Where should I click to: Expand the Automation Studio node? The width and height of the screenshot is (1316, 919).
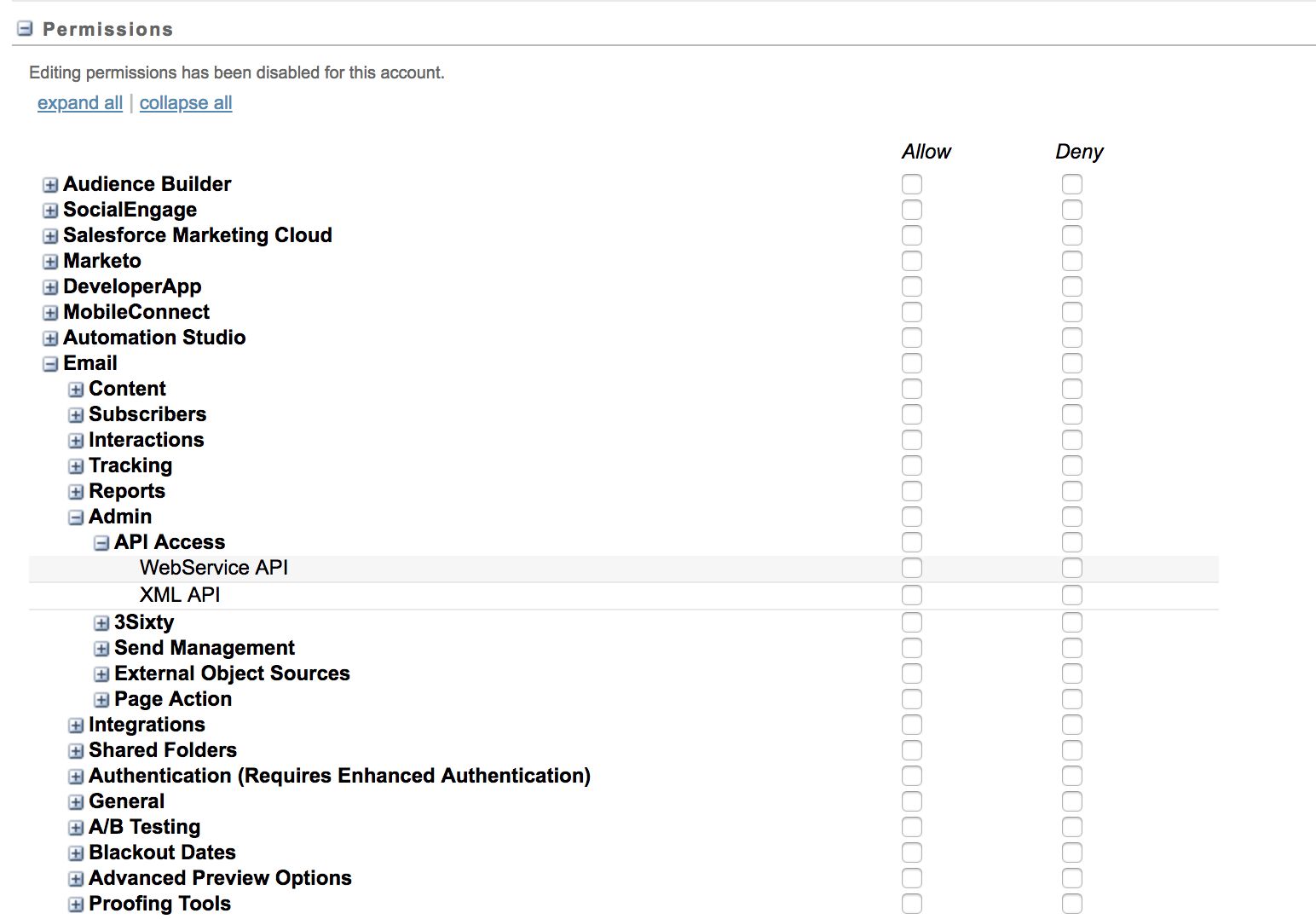50,338
